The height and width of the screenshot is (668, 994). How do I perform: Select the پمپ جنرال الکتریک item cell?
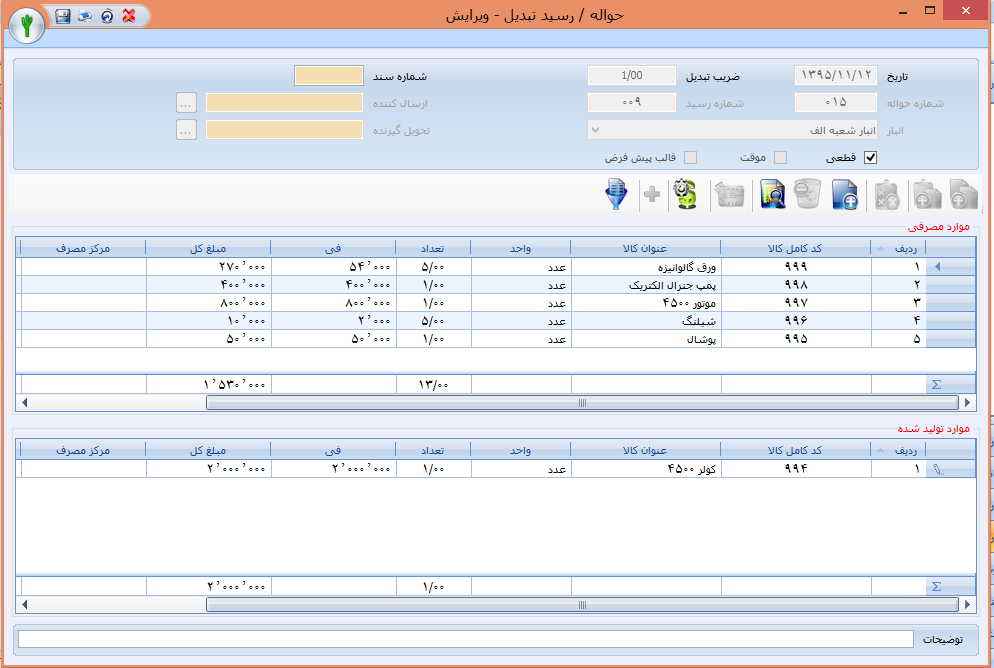tap(646, 285)
